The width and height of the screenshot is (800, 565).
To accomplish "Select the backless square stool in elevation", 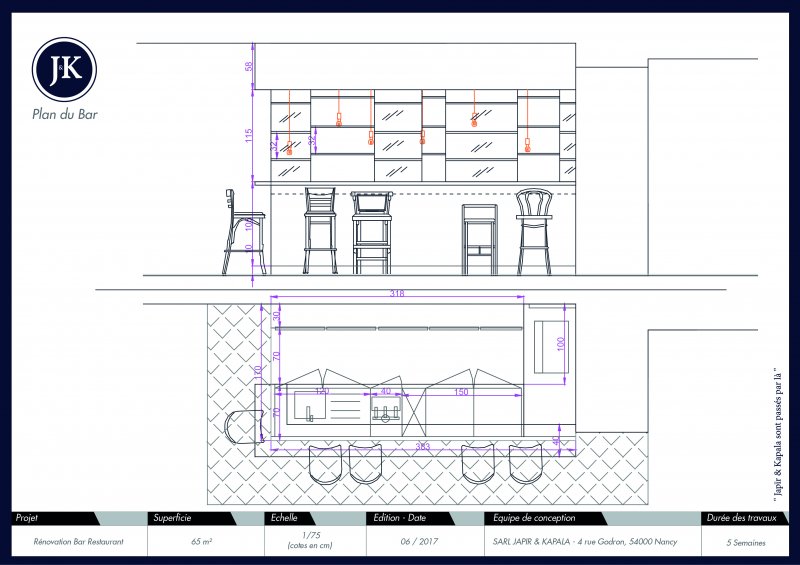I will pos(479,238).
